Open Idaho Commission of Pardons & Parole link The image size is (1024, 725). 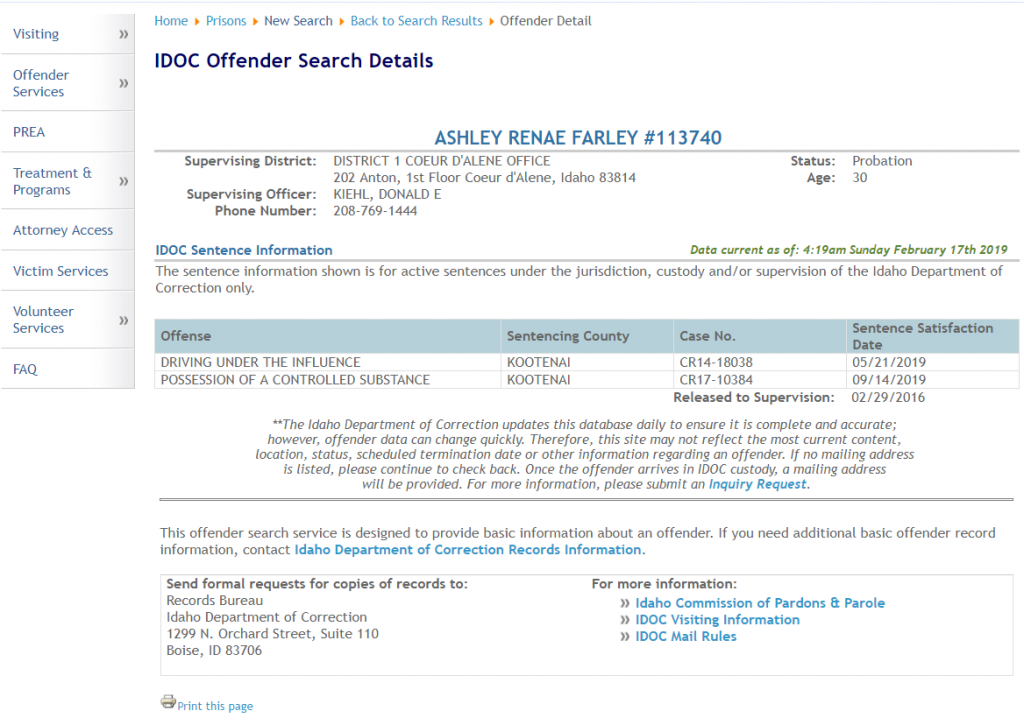(760, 603)
